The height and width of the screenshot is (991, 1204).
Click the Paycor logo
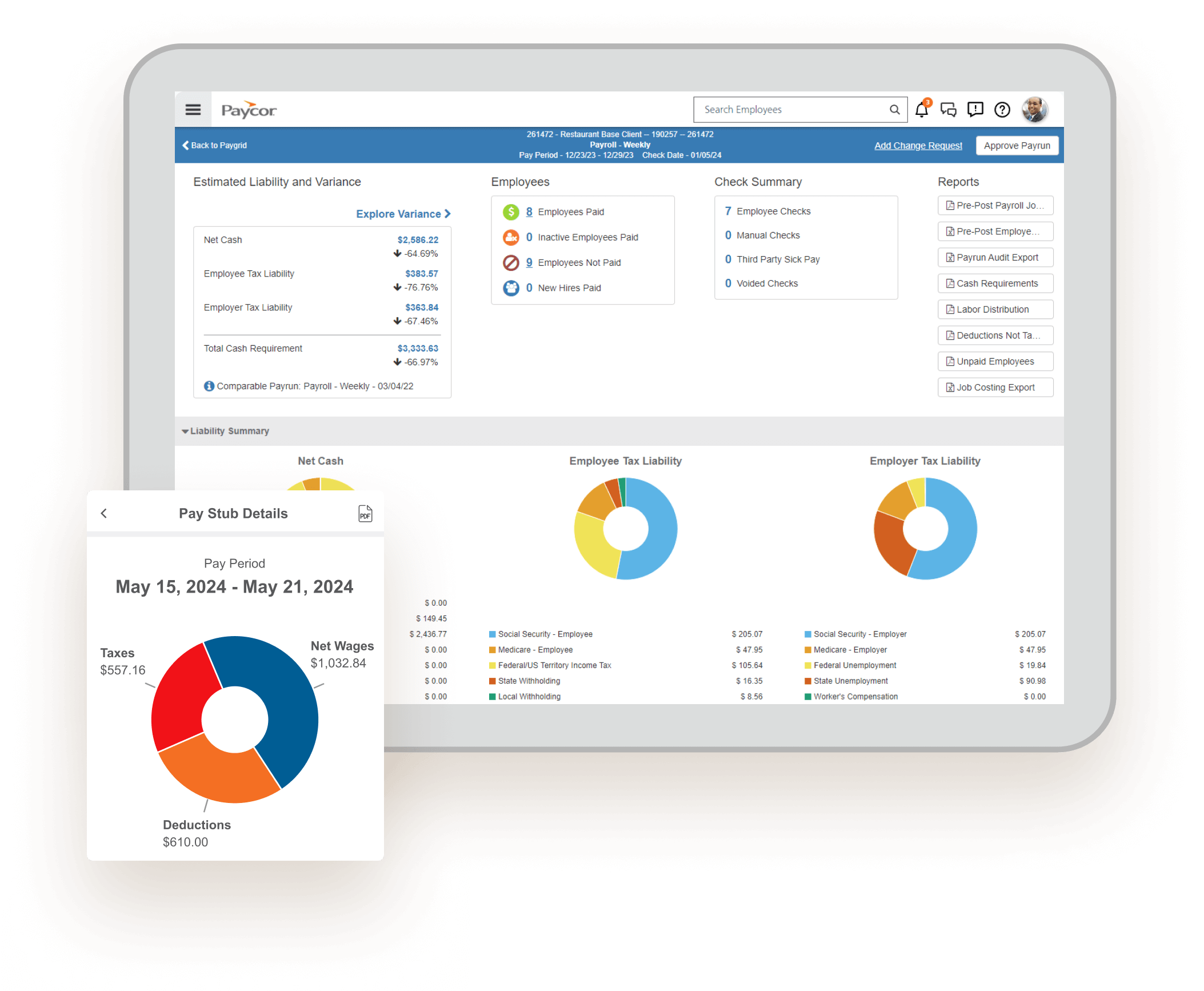[249, 110]
